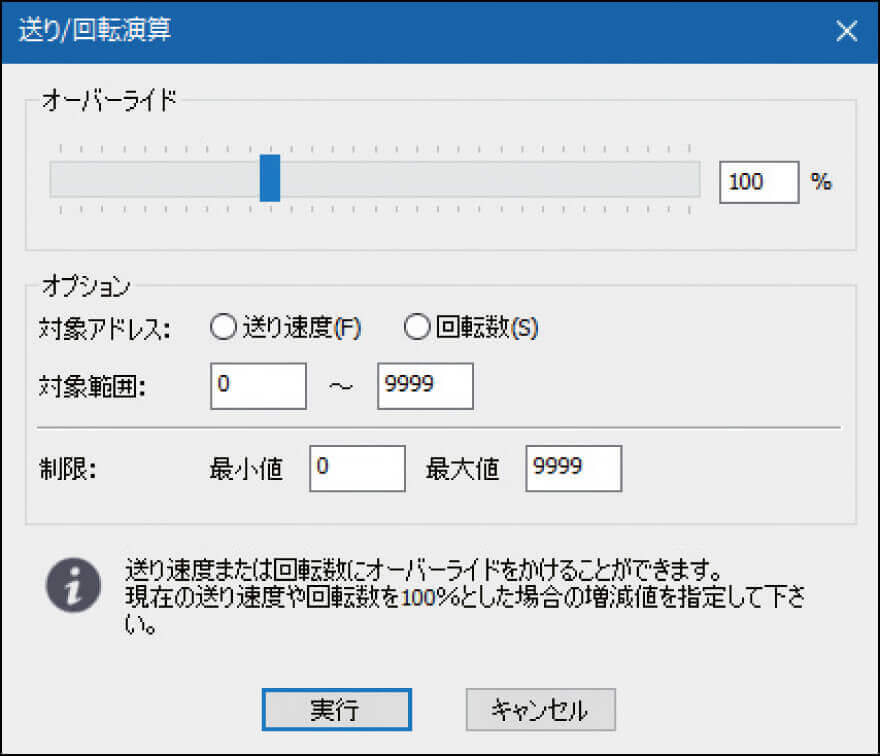Screen dimensions: 880x756
Task: Click the 最小値 field showing 0
Action: tap(356, 468)
